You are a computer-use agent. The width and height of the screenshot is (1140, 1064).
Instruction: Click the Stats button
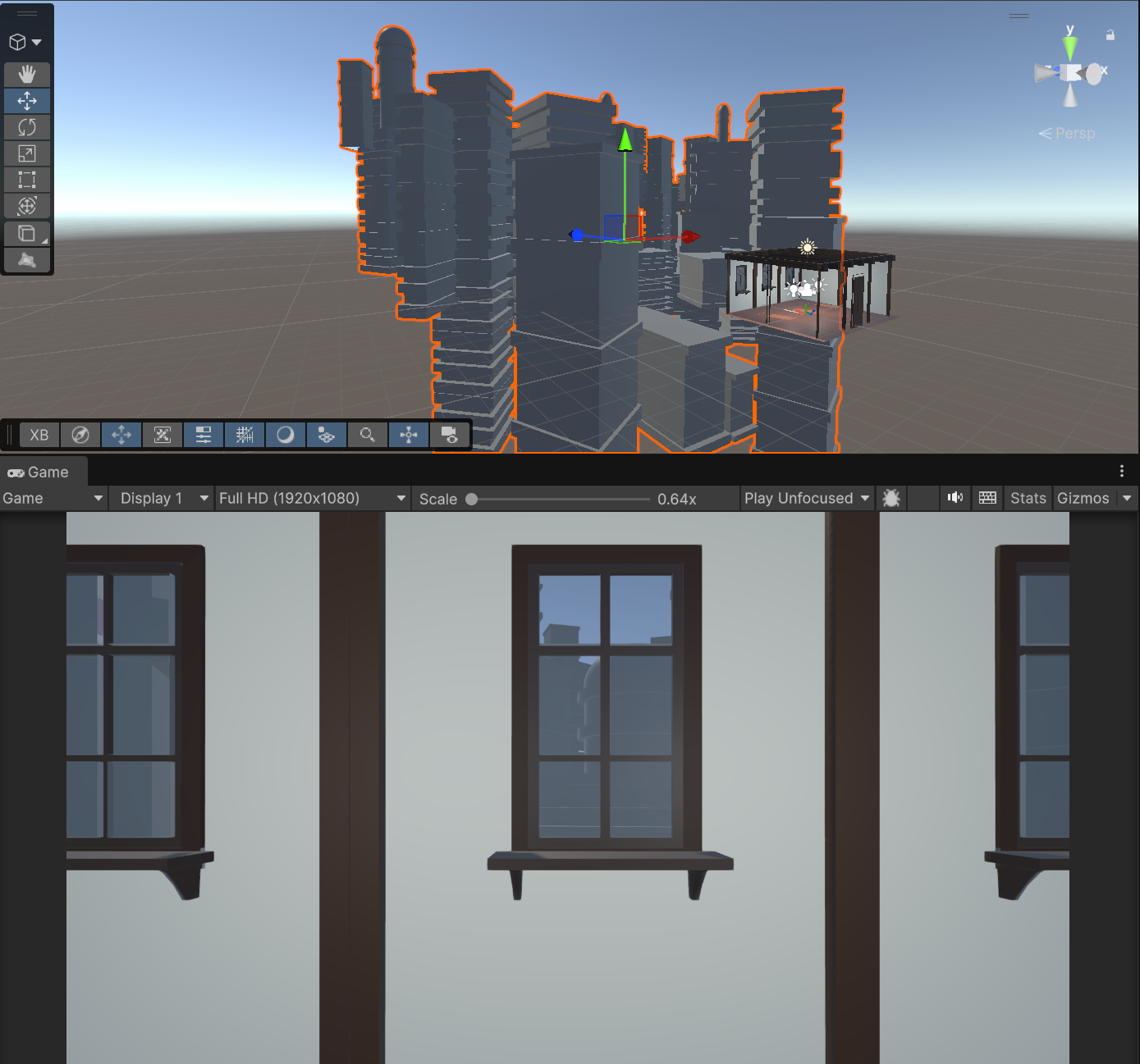click(x=1028, y=498)
